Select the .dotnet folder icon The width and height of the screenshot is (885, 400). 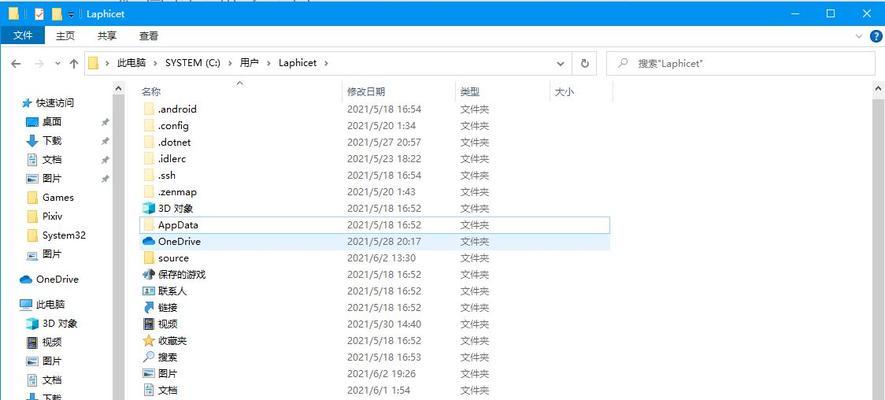148,142
